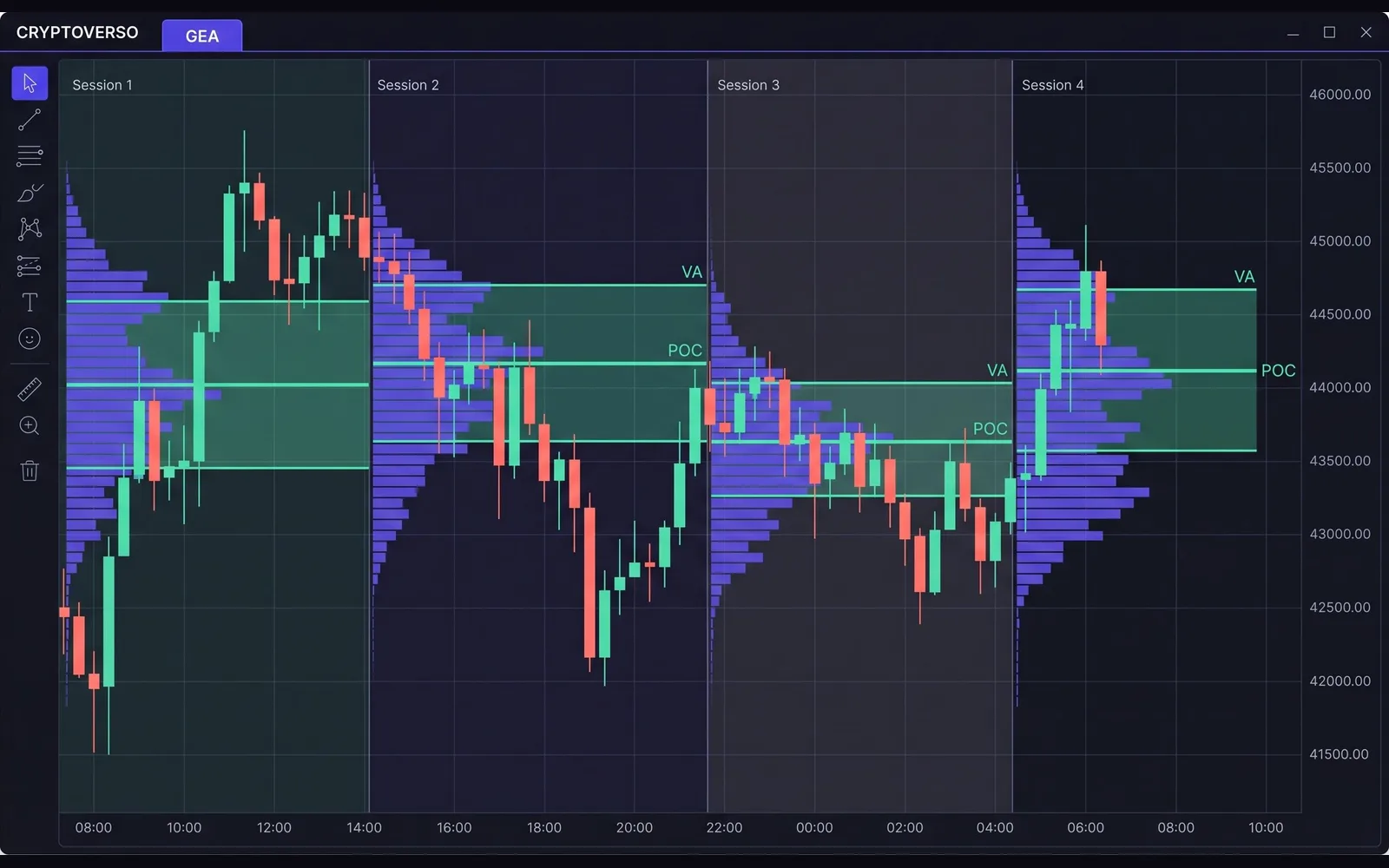The image size is (1389, 868).
Task: Select the Session 2 VA label
Action: pos(692,273)
